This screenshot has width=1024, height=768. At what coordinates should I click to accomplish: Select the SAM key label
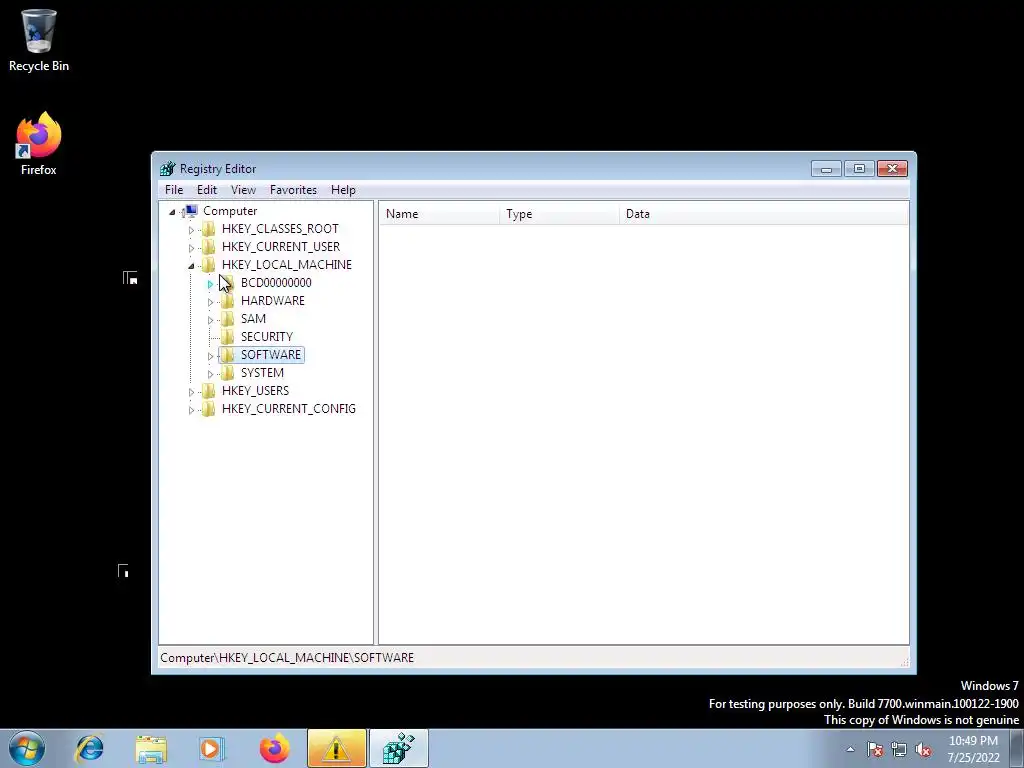pyautogui.click(x=253, y=319)
